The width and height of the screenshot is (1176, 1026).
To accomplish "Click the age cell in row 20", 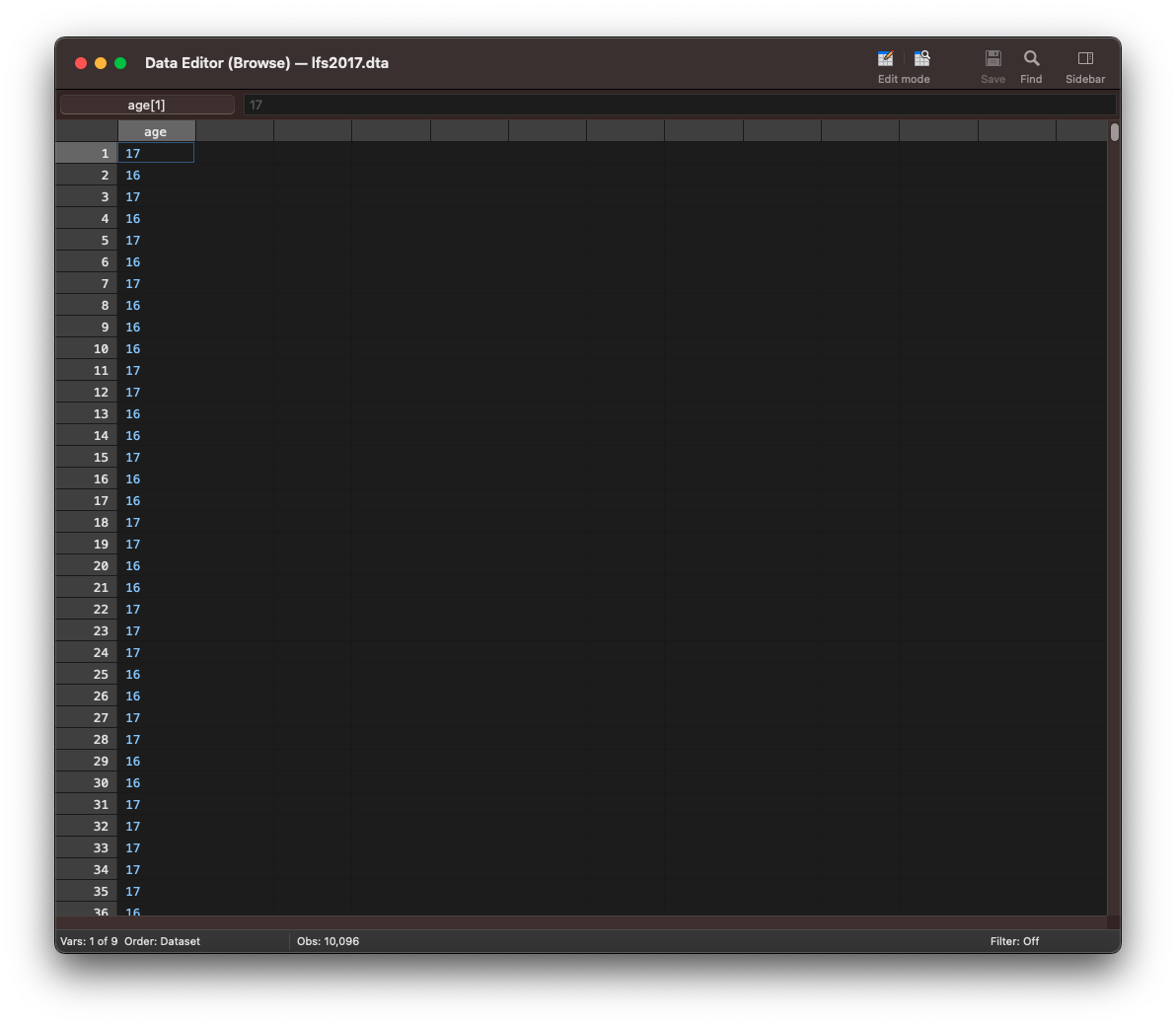I will click(156, 566).
